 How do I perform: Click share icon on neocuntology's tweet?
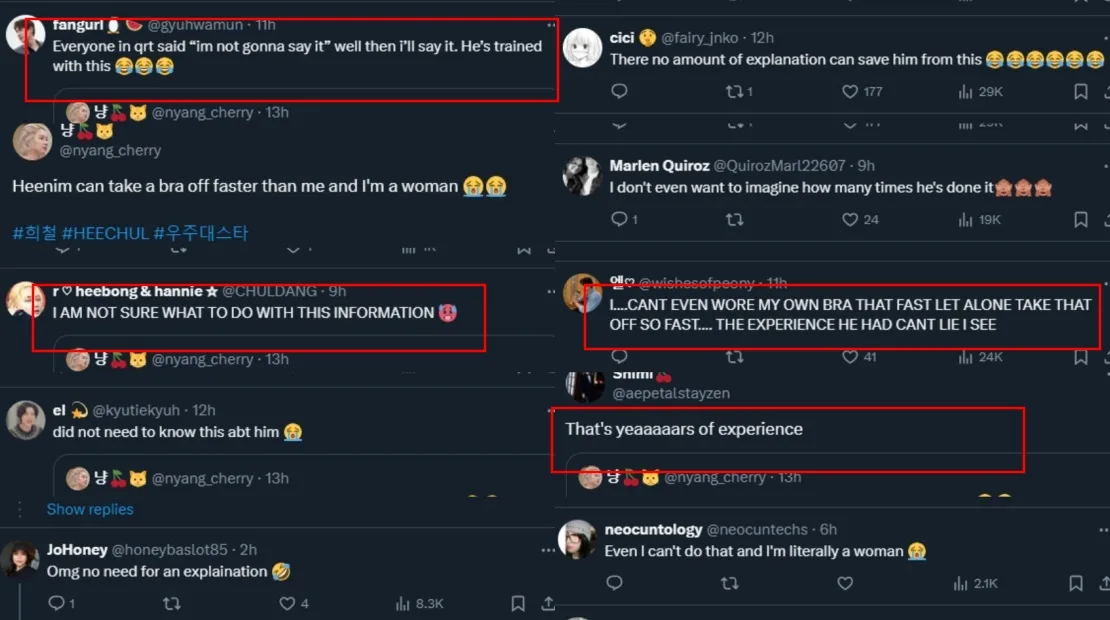(x=1104, y=583)
